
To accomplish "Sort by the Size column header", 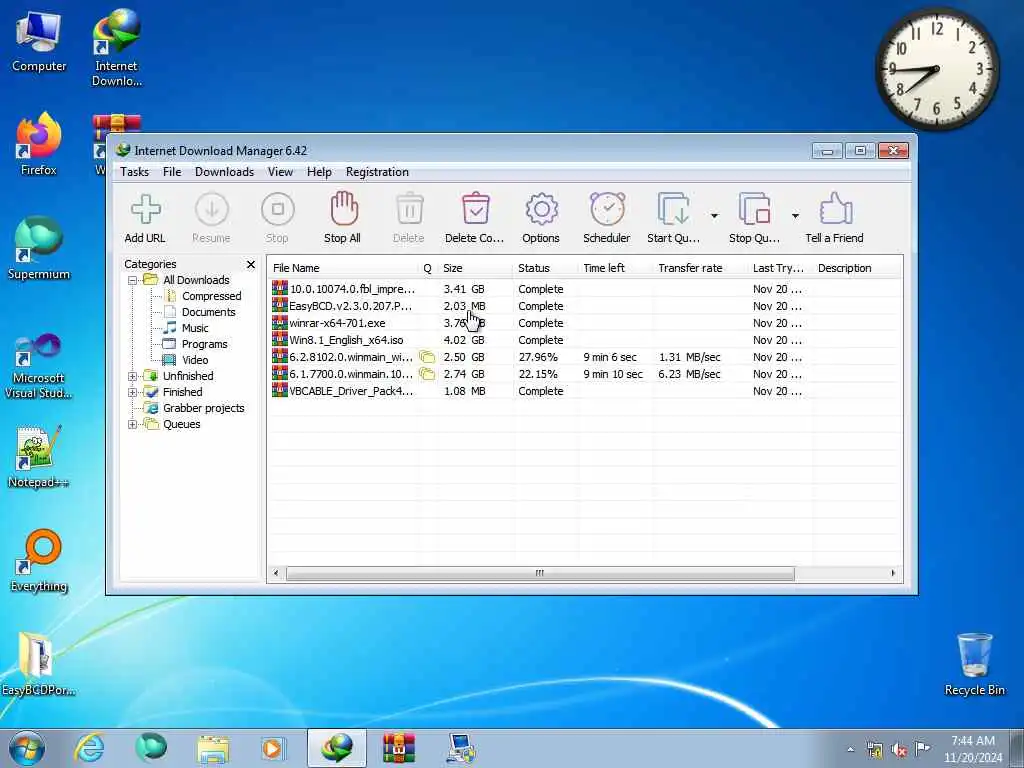I will [x=475, y=268].
